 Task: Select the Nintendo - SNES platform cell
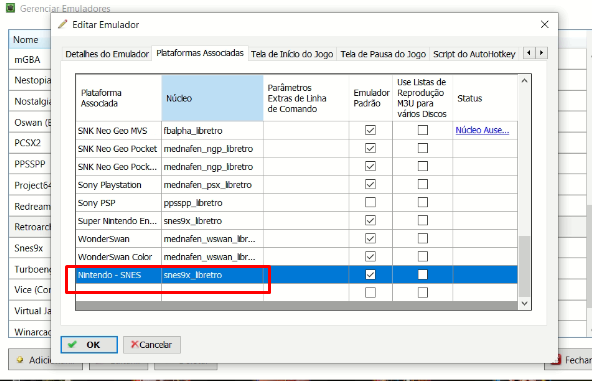(x=119, y=275)
